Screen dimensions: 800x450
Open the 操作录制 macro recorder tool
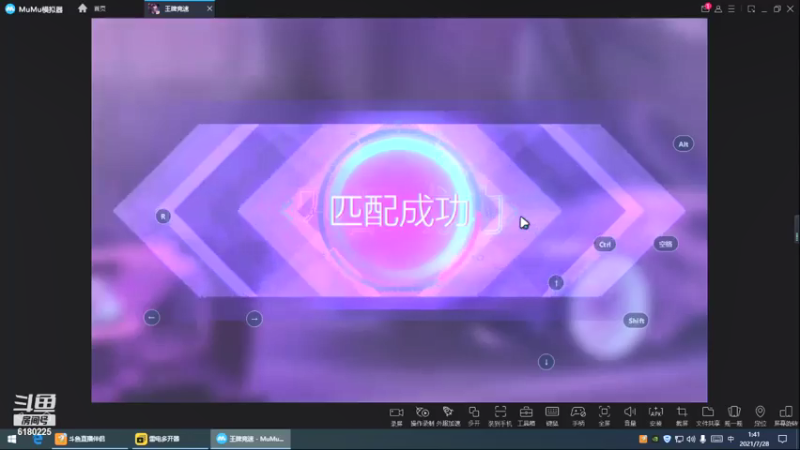[x=422, y=416]
